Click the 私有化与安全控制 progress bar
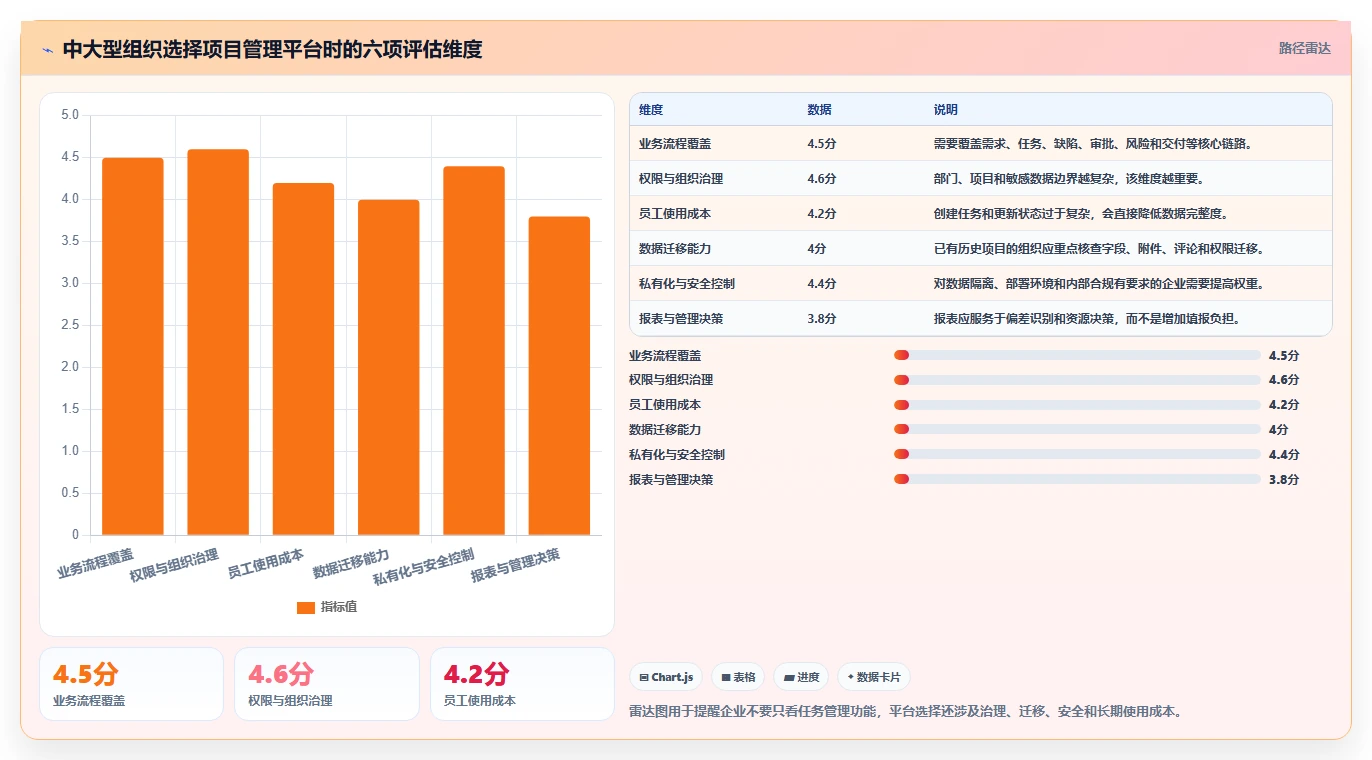The image size is (1372, 760). [1077, 454]
